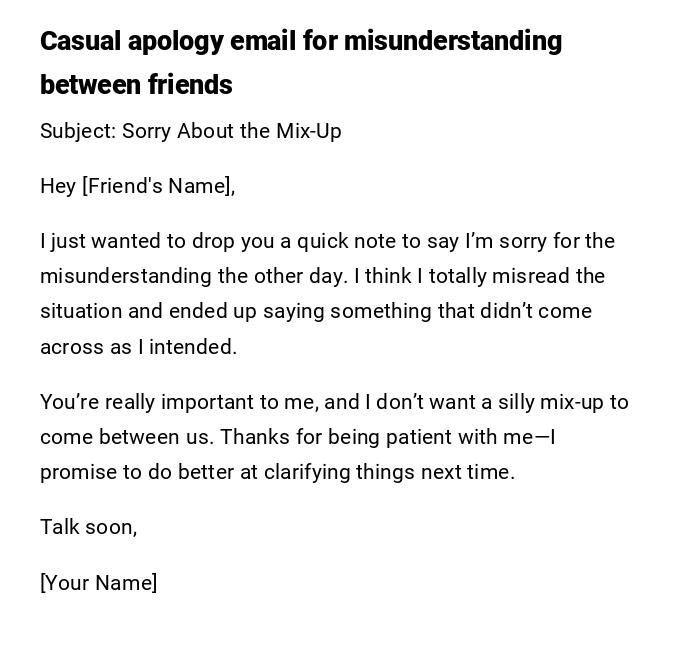
Task: Click the heading "Casual apology email" title
Action: (x=300, y=41)
